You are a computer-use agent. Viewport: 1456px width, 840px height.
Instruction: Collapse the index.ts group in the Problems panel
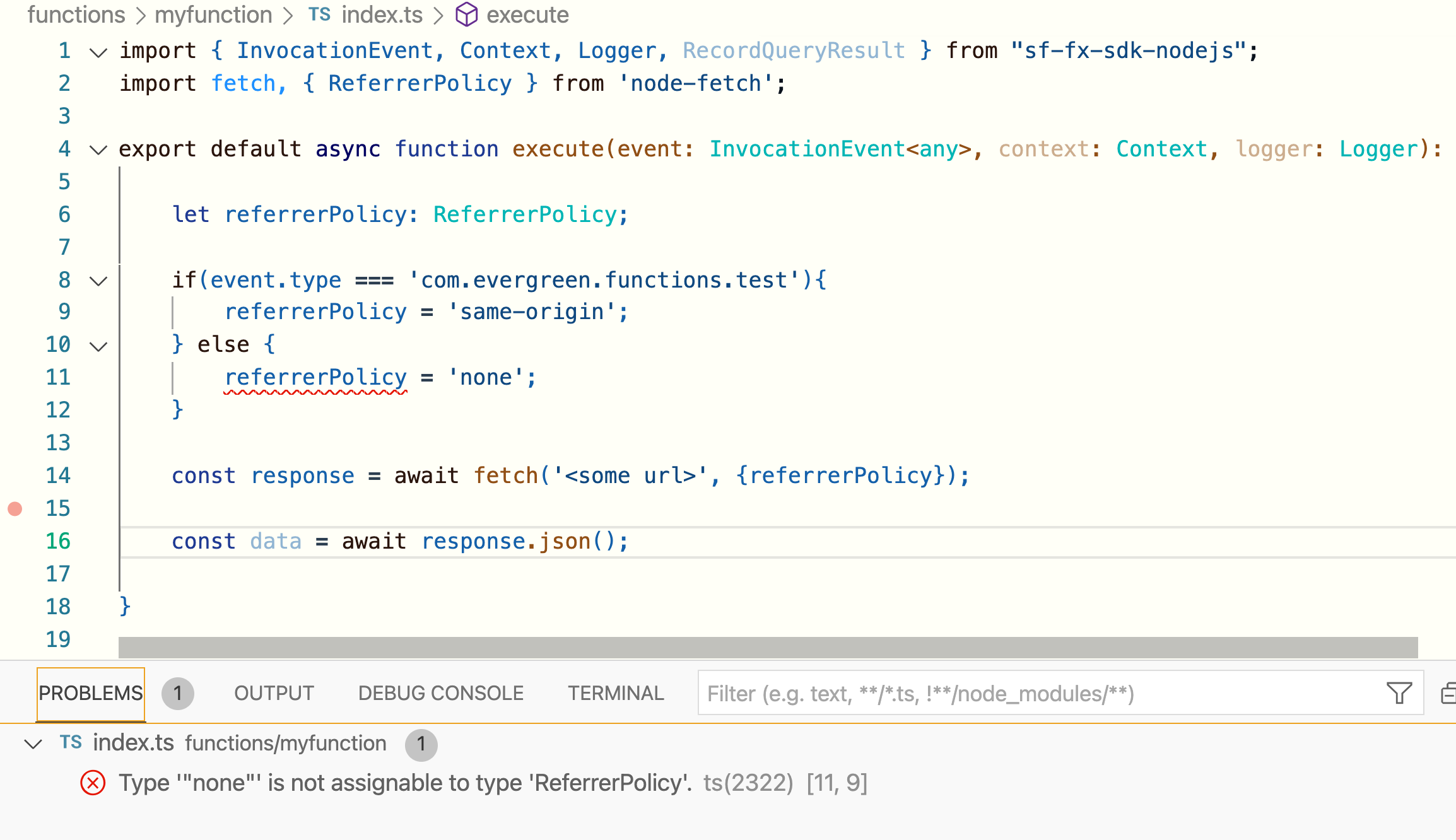click(x=33, y=744)
